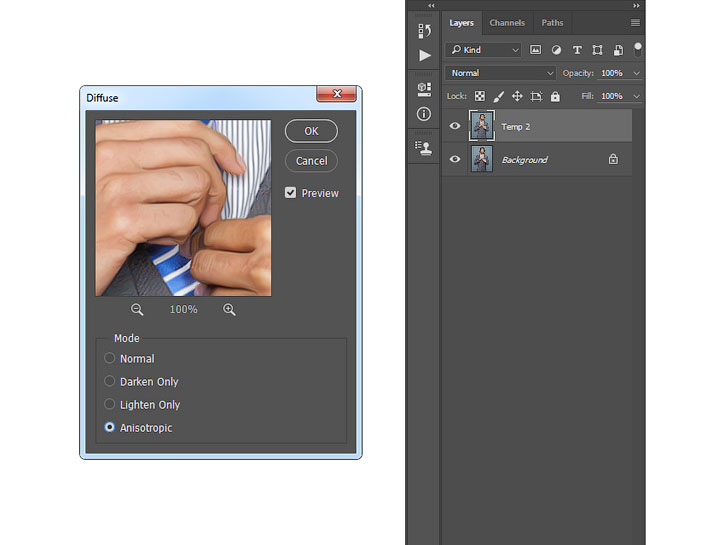Open the Info panel icon

pyautogui.click(x=424, y=114)
